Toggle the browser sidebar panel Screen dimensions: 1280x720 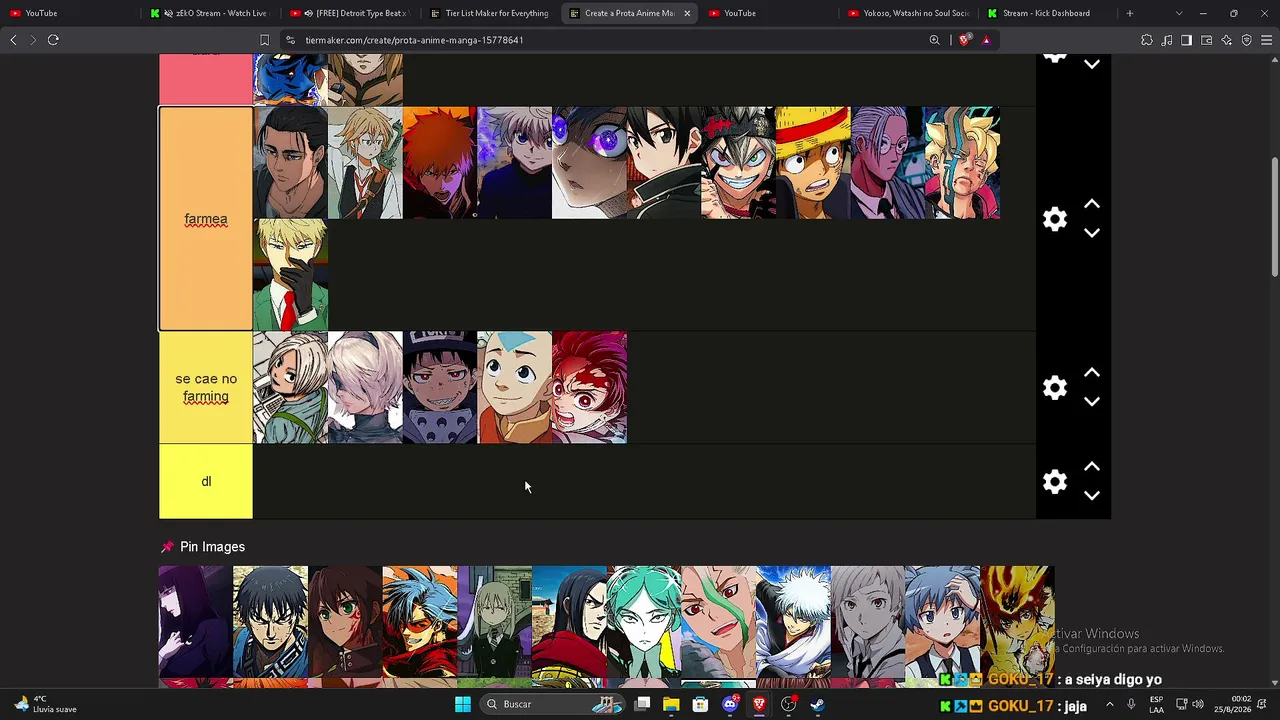[x=1186, y=40]
